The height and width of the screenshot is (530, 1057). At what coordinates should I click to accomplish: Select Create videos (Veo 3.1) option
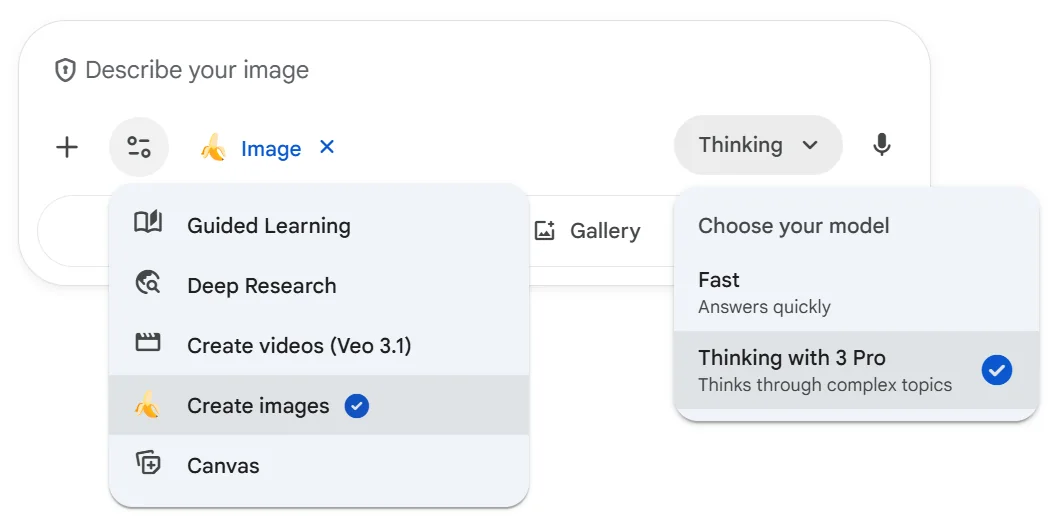pyautogui.click(x=319, y=345)
